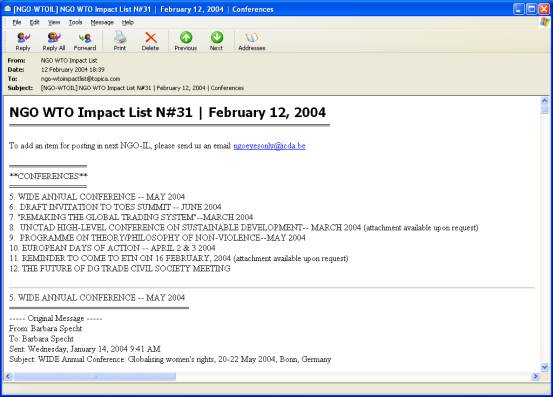Click the horizontal scrollbar thumb
The width and height of the screenshot is (553, 397).
[95, 376]
